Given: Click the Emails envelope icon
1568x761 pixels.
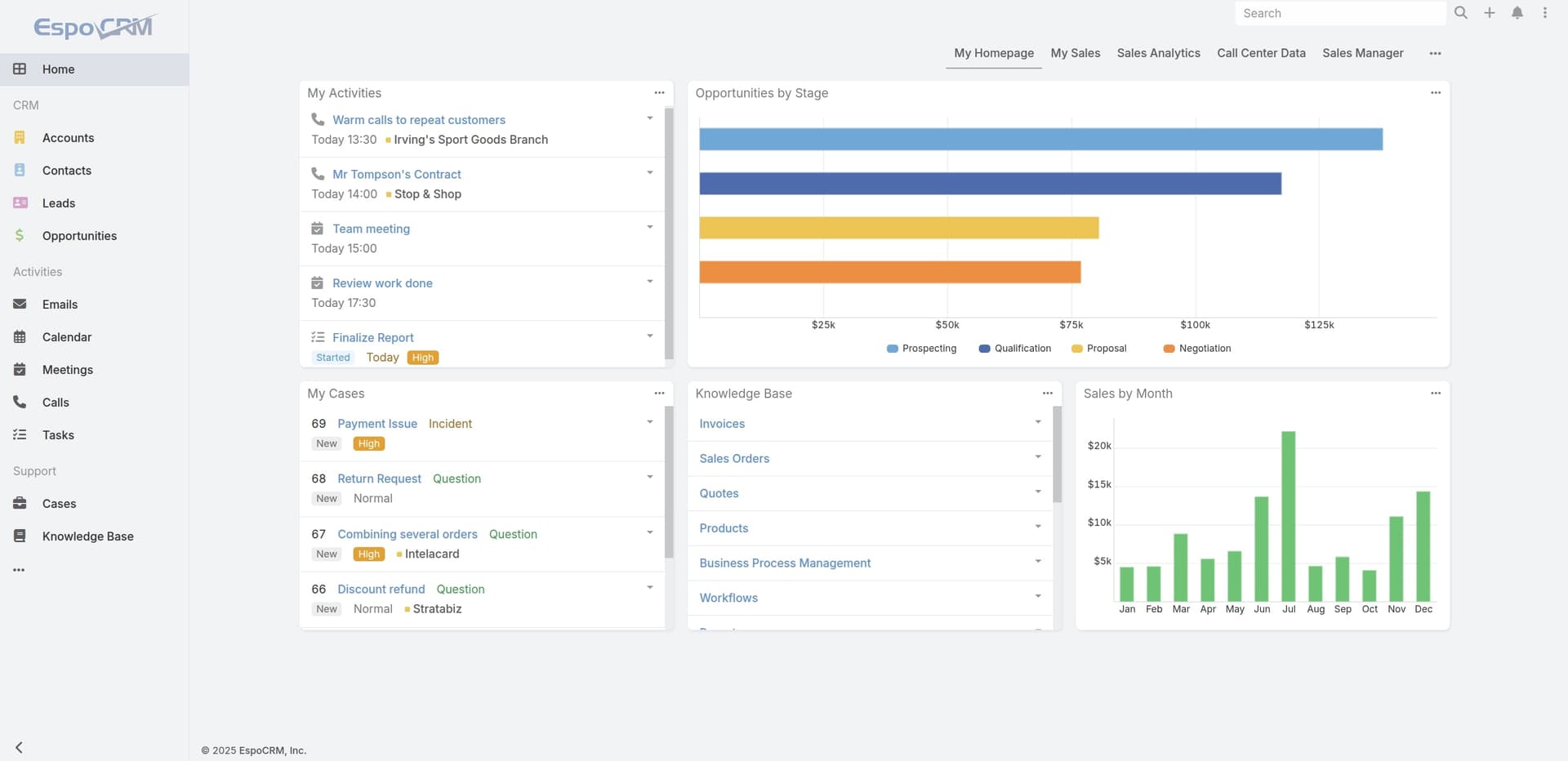Looking at the screenshot, I should tap(20, 305).
